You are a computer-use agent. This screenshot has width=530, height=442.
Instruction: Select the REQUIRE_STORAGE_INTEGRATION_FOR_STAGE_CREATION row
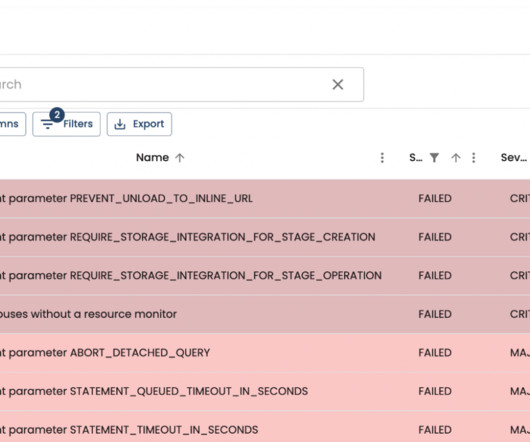[265, 237]
